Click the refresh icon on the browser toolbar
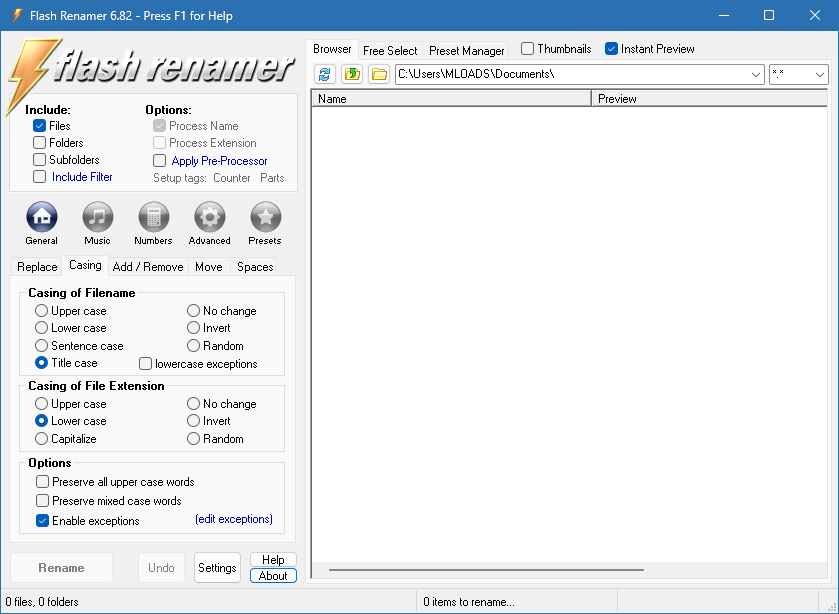Screen dimensions: 839x614 point(322,74)
